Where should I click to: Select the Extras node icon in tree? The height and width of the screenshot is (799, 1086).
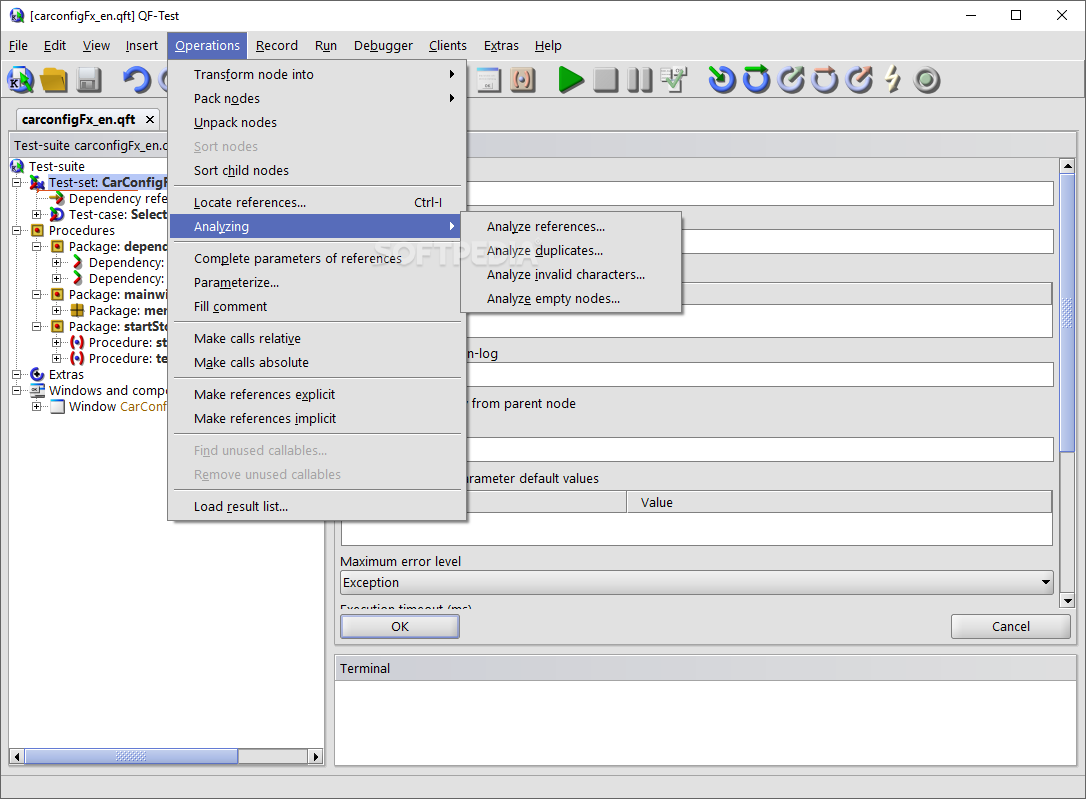coord(37,375)
